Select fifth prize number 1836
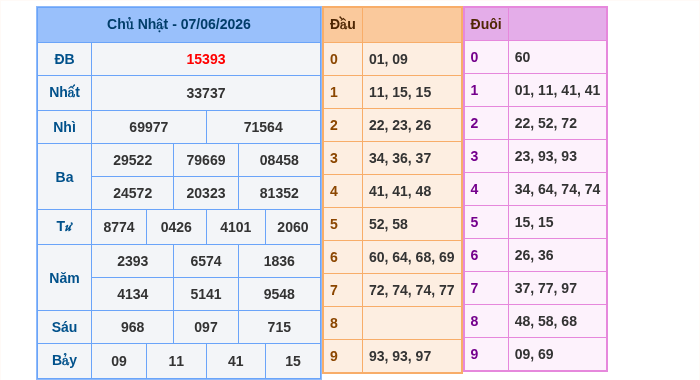Viewport: 700px width, 380px height. [x=279, y=261]
